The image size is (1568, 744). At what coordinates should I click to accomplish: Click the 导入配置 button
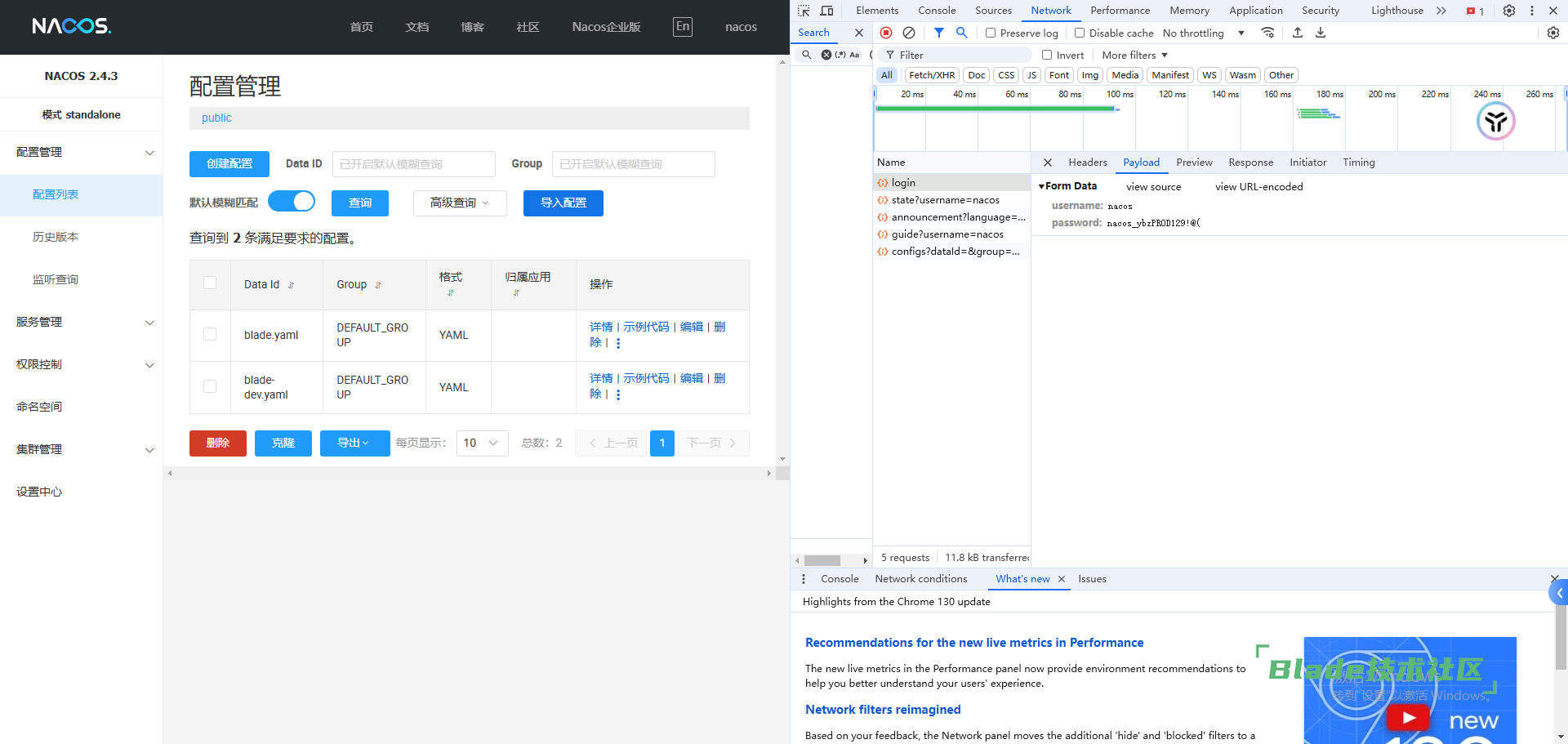(x=563, y=203)
